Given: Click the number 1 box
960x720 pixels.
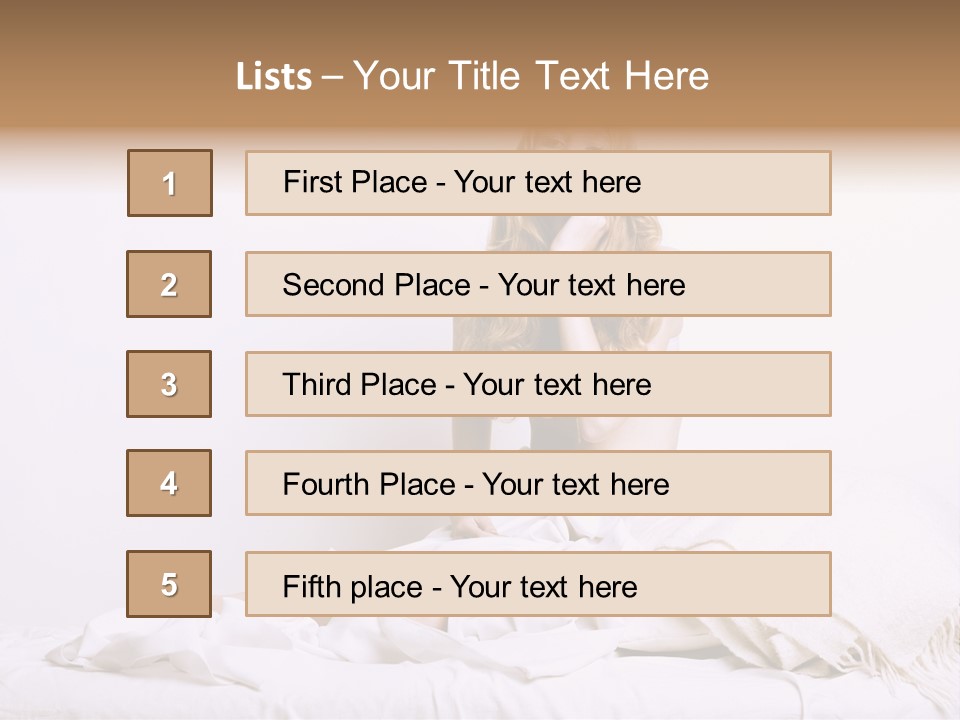Looking at the screenshot, I should click(170, 183).
